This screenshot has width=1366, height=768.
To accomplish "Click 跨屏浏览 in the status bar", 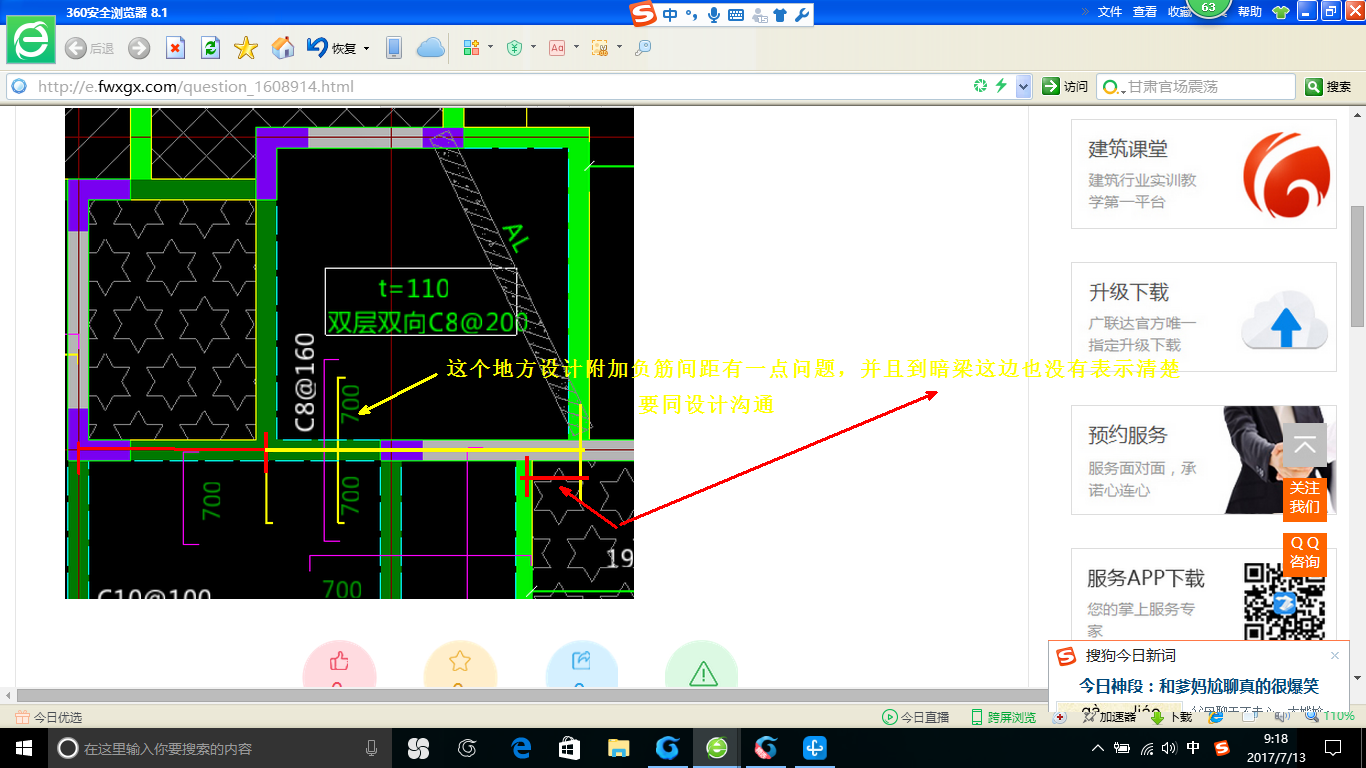I will click(1003, 717).
